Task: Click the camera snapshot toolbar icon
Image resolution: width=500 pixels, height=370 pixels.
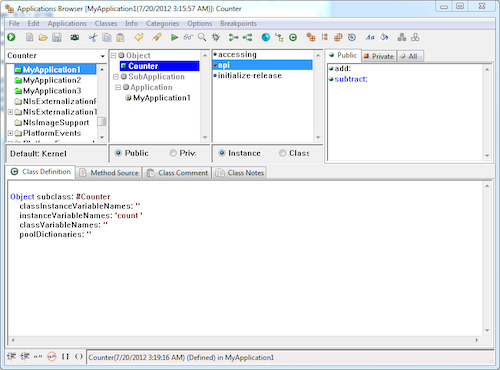Action: click(x=75, y=37)
